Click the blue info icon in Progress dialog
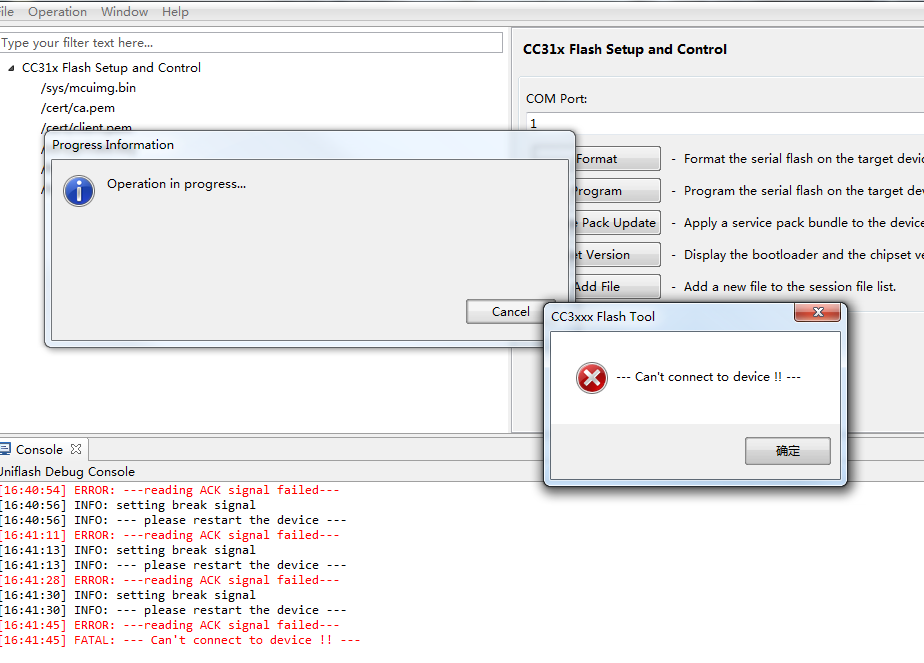Screen dimensions: 924x663 pyautogui.click(x=79, y=191)
